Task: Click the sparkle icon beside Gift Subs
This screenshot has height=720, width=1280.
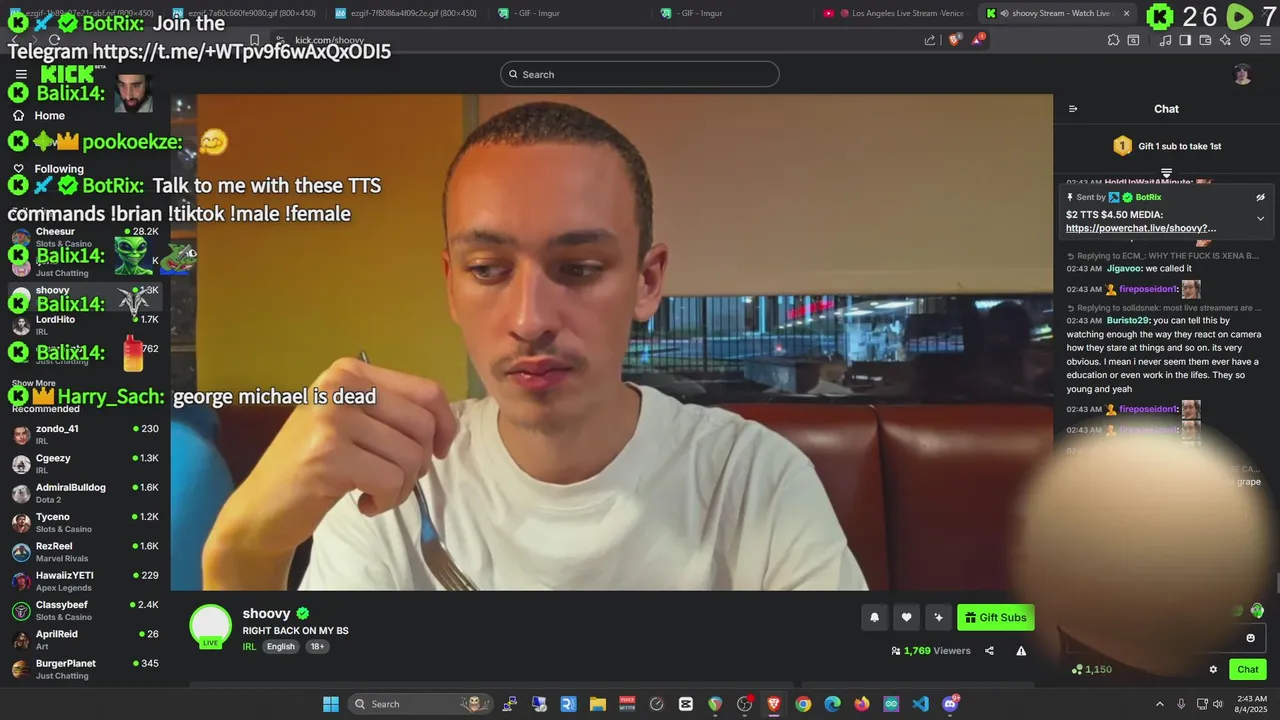Action: [938, 617]
